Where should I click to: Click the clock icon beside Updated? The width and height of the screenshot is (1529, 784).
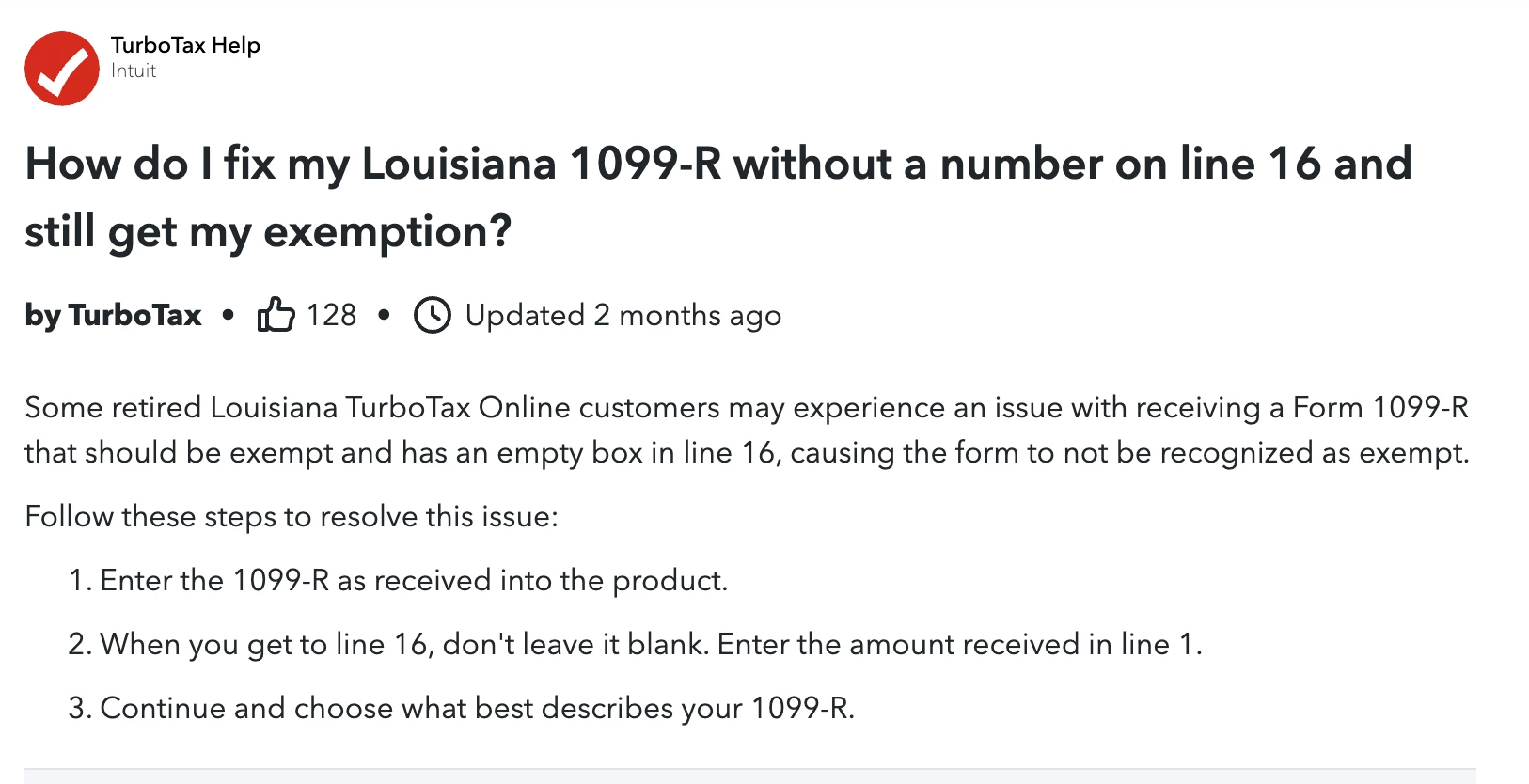coord(433,315)
